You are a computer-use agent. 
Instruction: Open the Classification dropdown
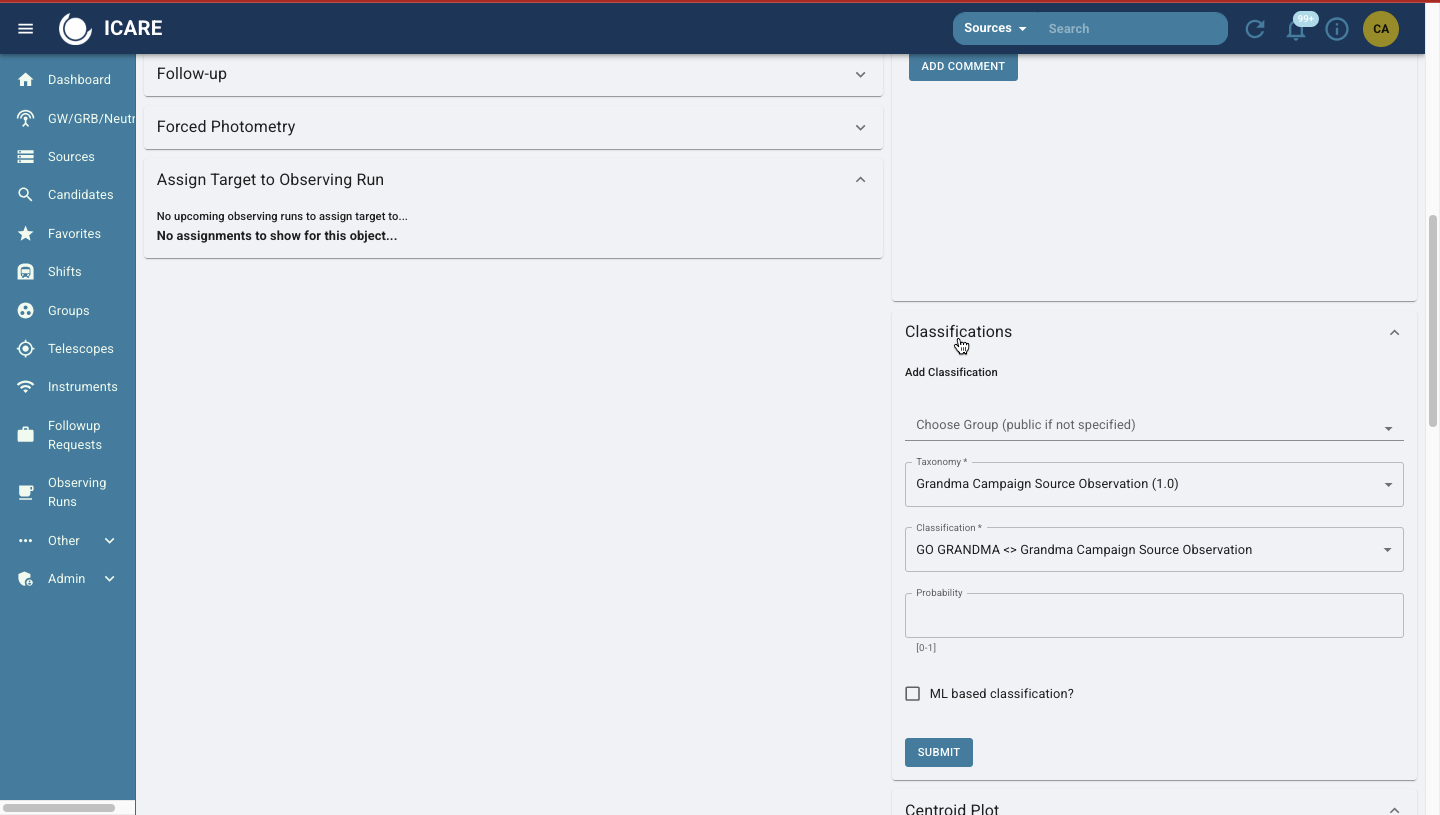(1153, 550)
